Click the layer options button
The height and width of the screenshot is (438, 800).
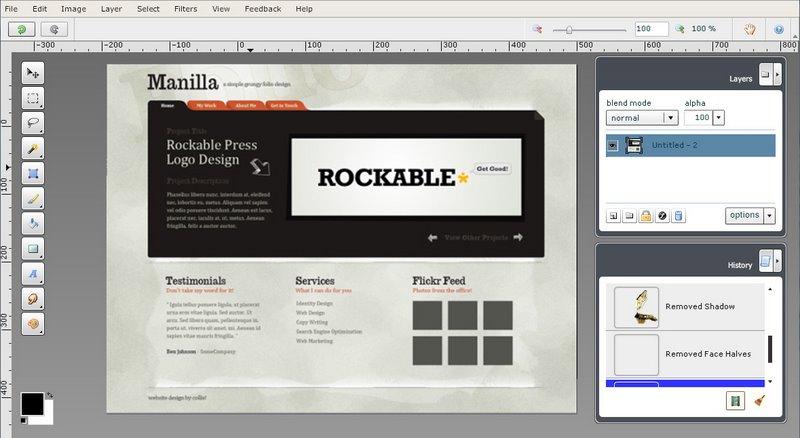[744, 215]
